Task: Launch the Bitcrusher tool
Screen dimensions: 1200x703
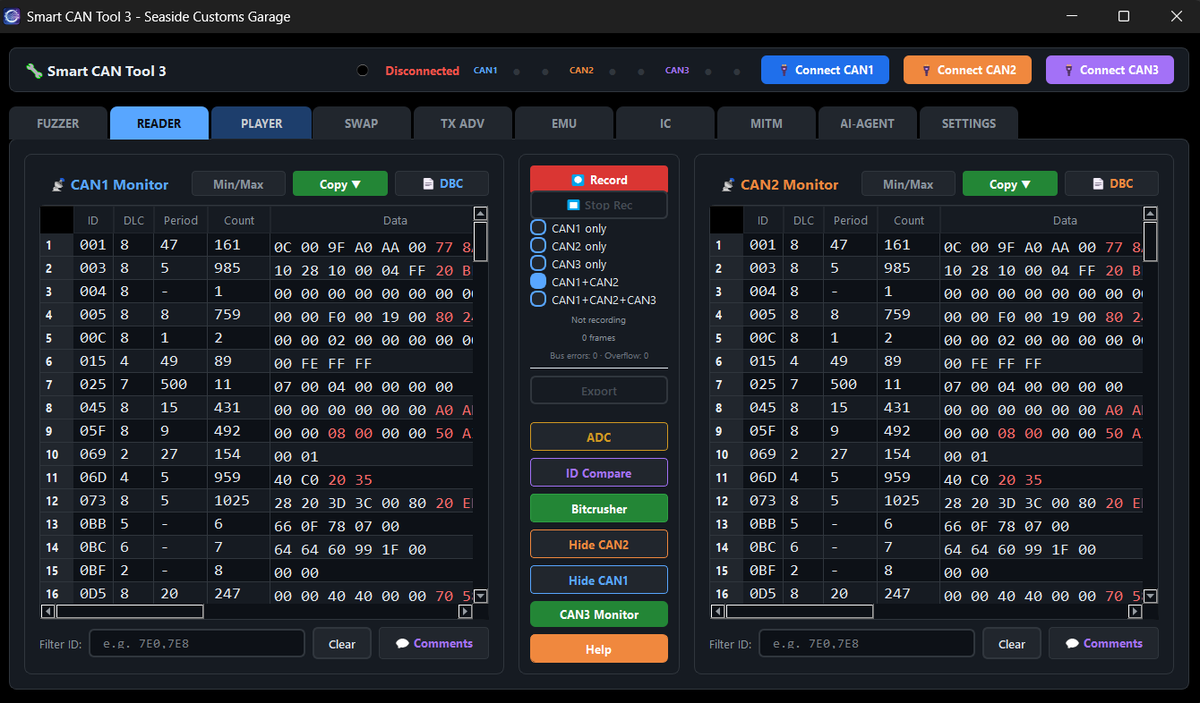Action: [599, 508]
